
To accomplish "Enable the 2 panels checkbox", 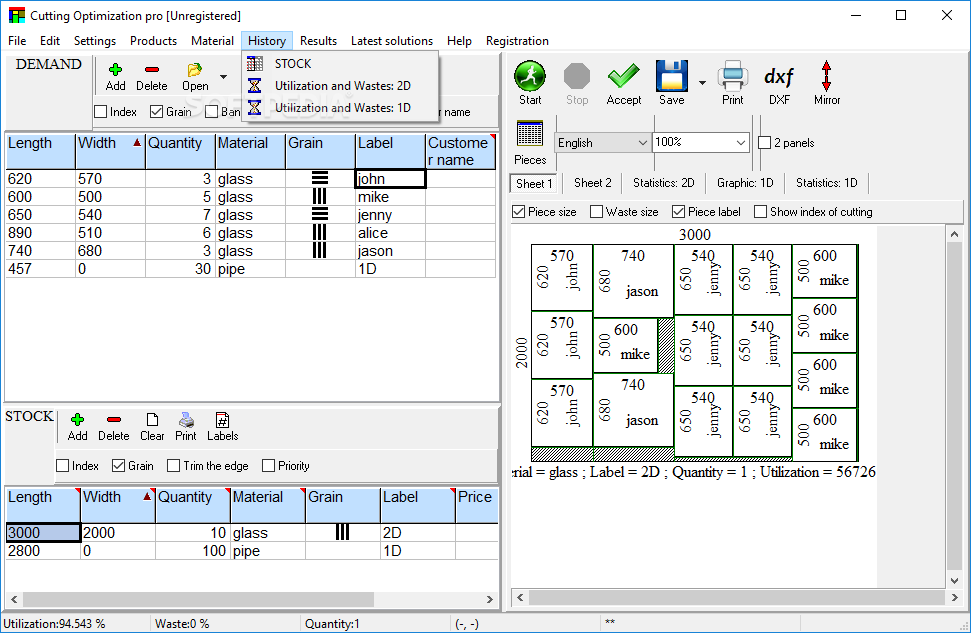I will tap(765, 142).
